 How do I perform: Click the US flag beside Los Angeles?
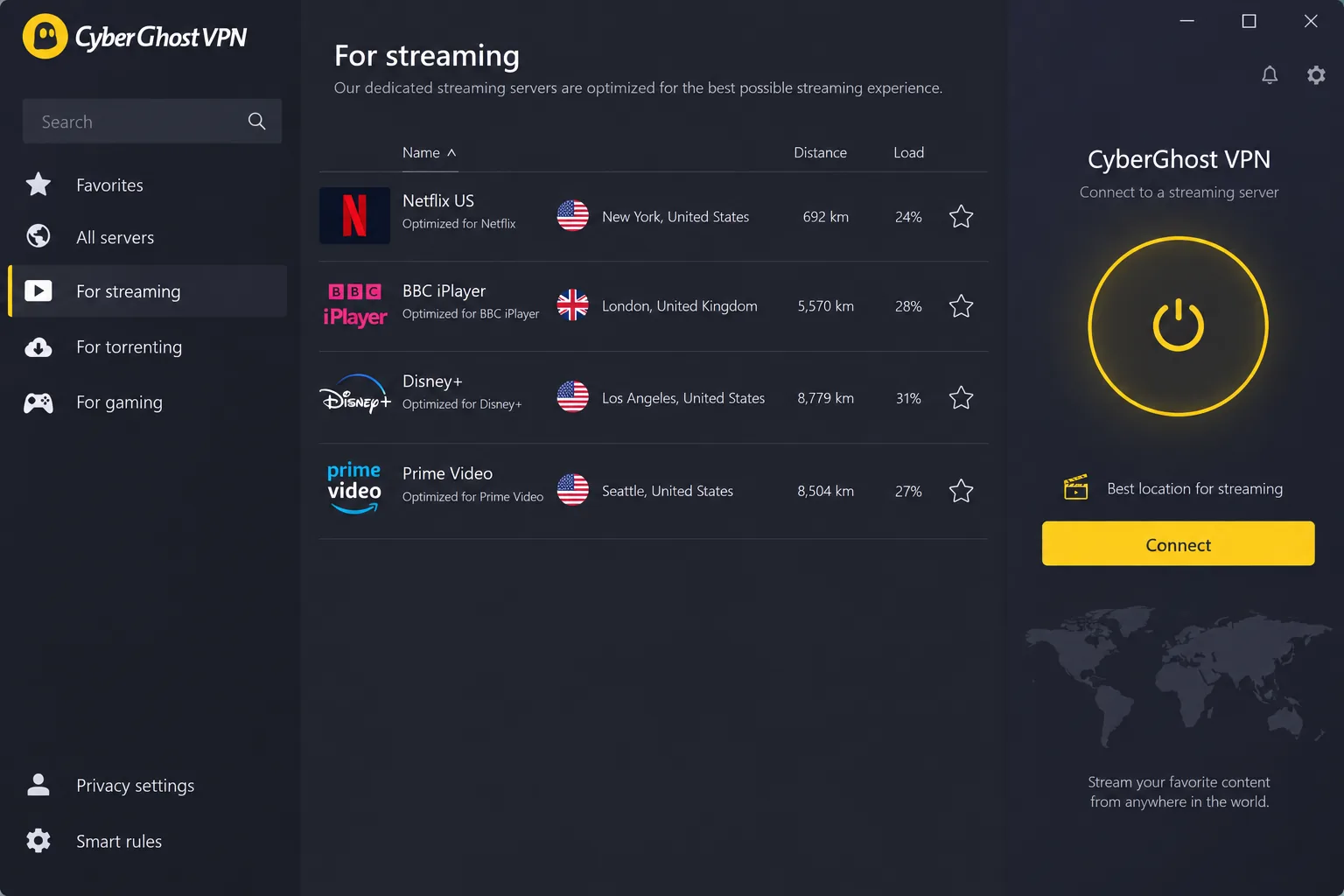pyautogui.click(x=573, y=397)
